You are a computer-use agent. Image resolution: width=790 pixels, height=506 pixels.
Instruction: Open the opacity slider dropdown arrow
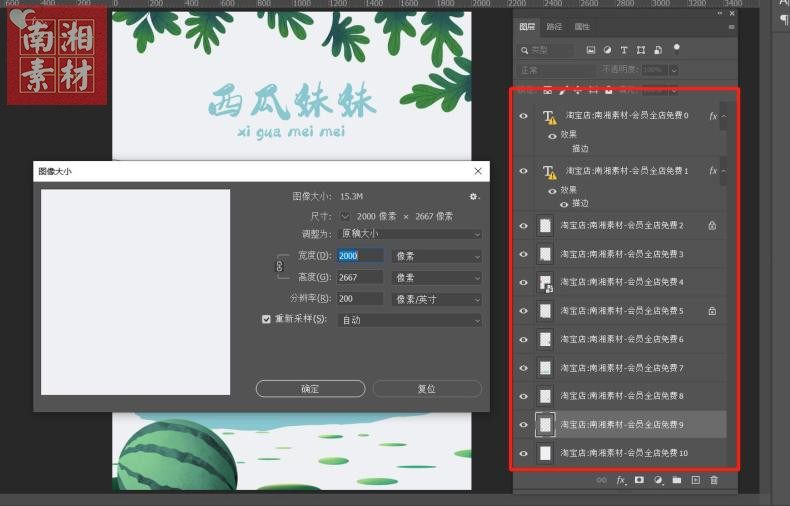coord(674,70)
